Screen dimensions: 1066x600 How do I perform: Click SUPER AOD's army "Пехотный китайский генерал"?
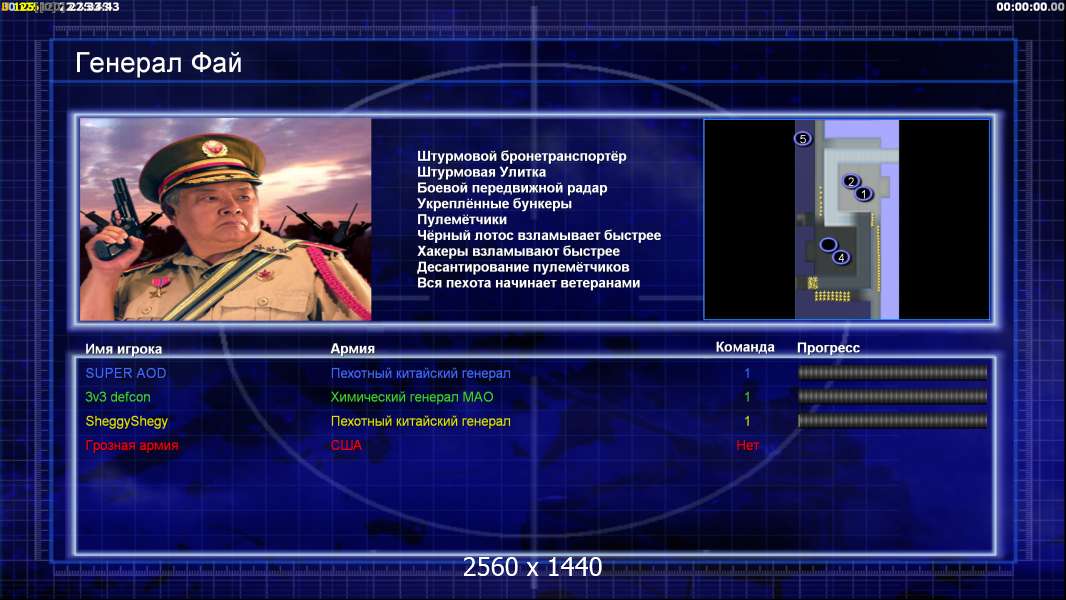pos(420,373)
